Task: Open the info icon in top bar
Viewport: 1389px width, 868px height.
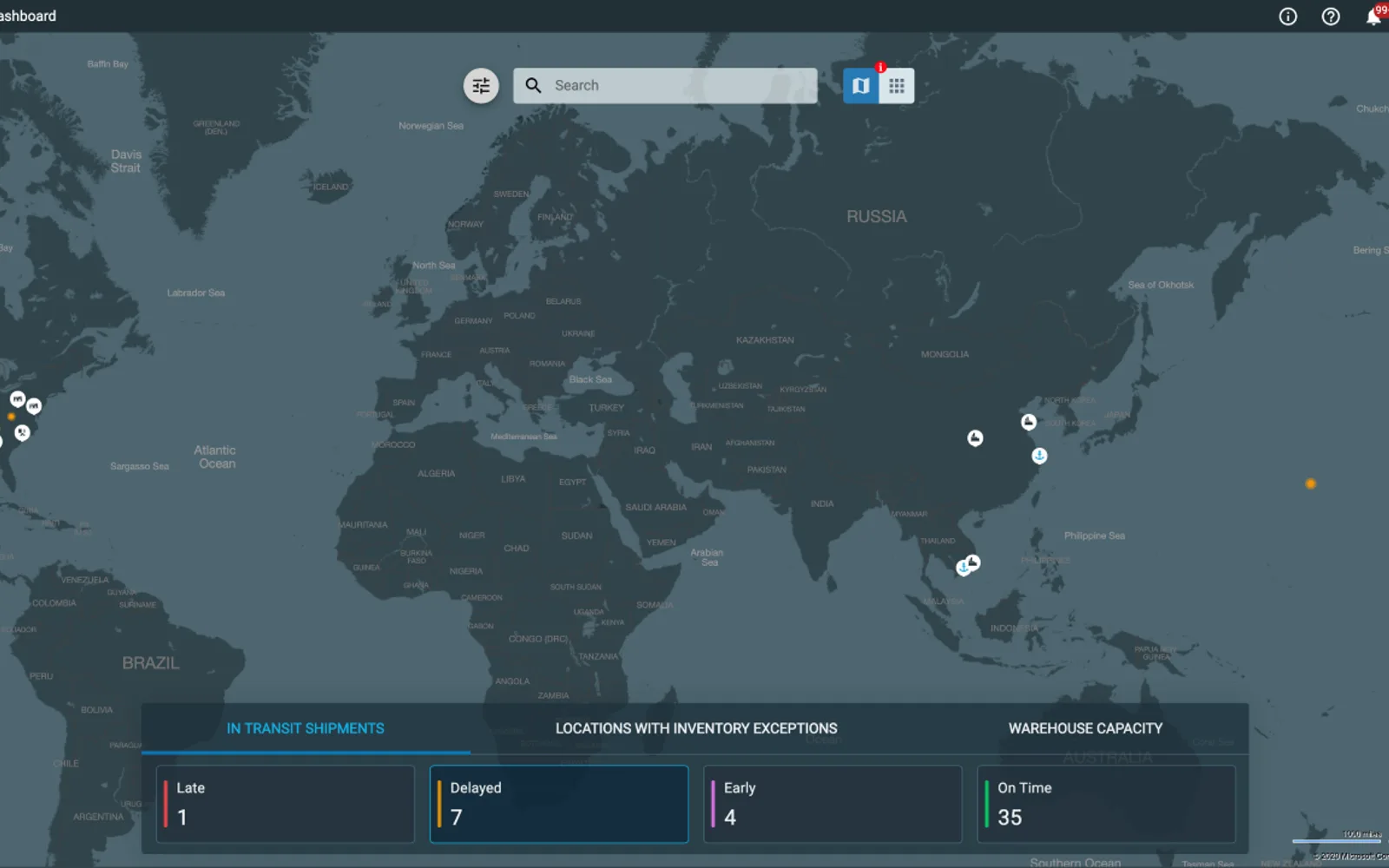Action: [x=1288, y=16]
